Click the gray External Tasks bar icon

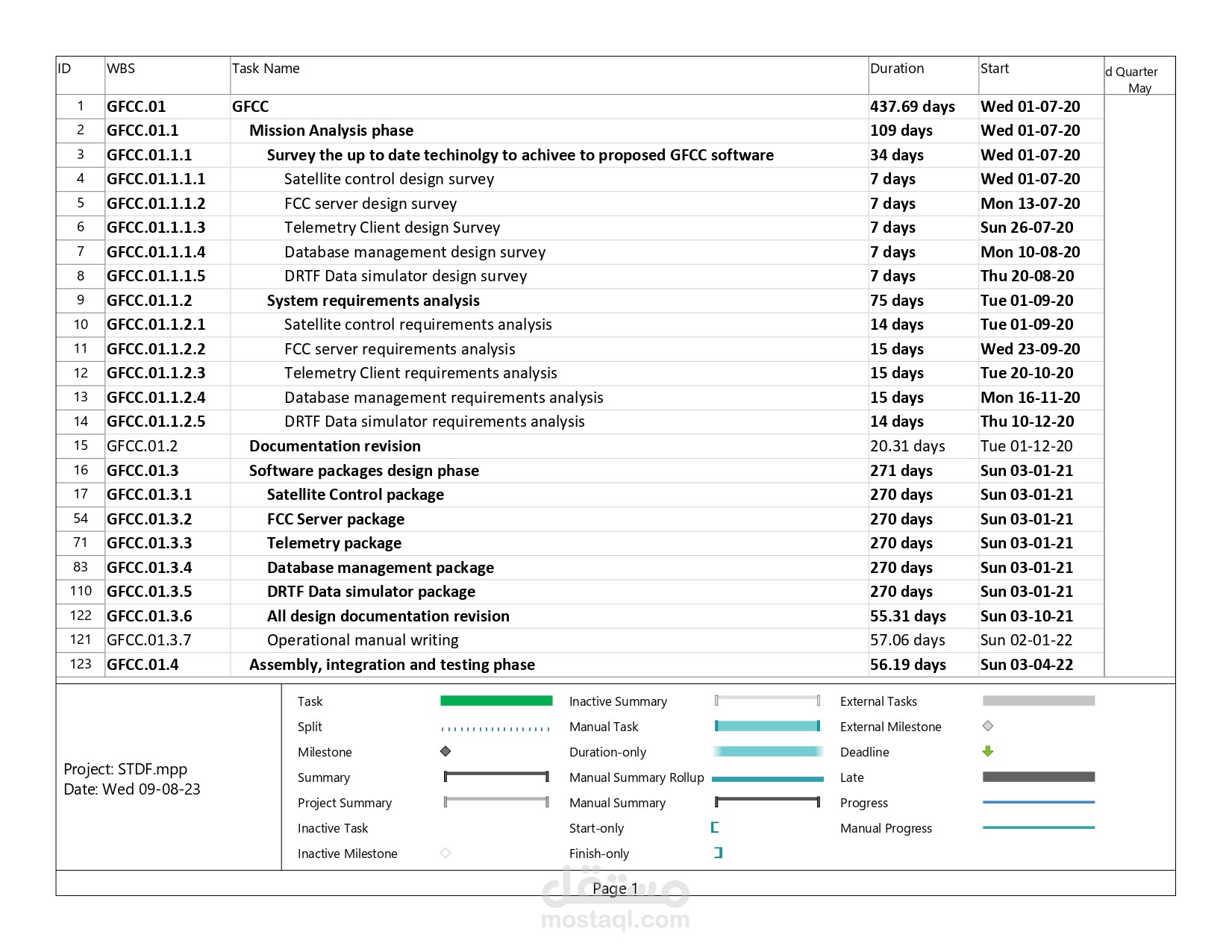(1039, 701)
